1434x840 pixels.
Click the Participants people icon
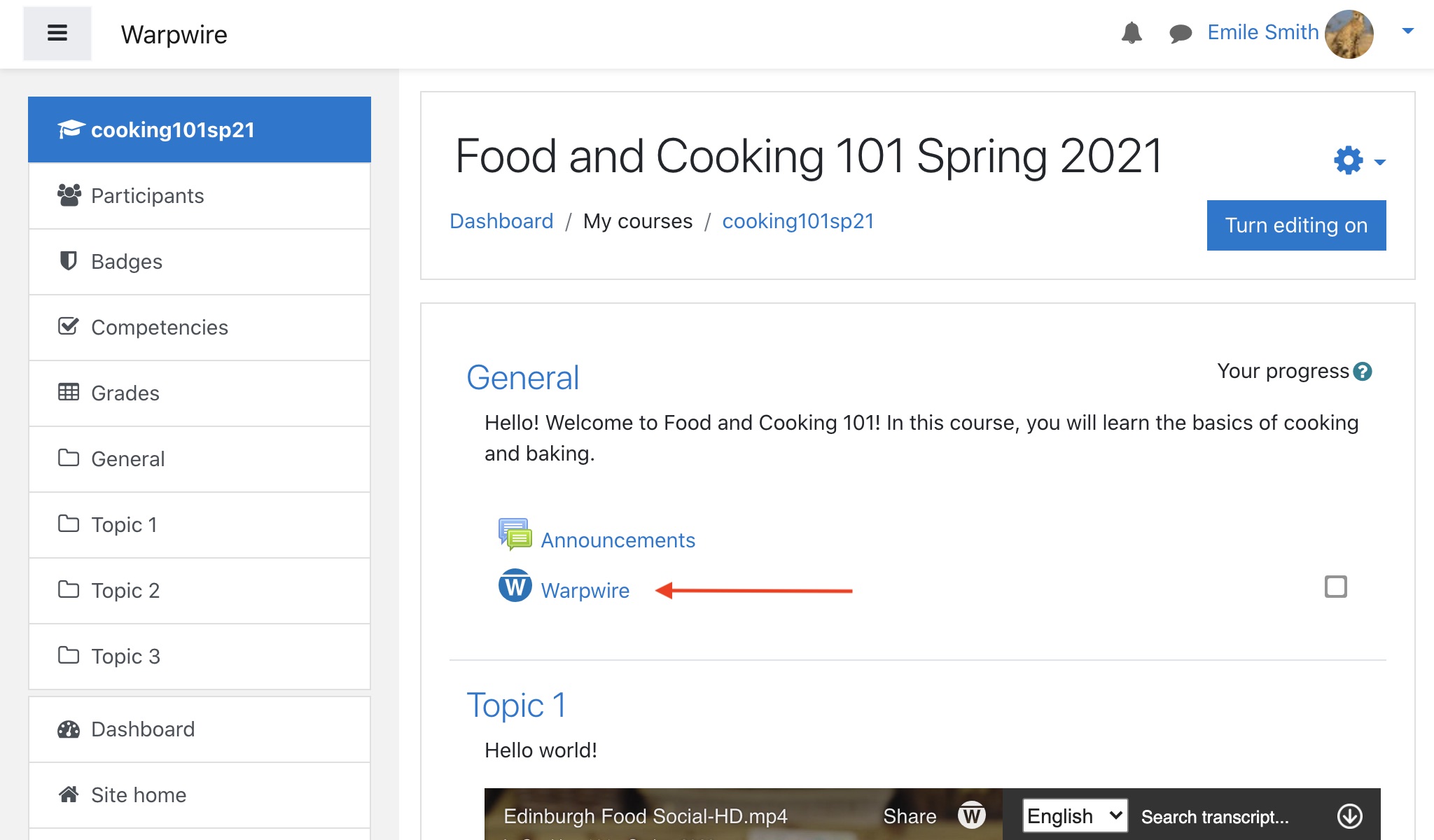coord(69,195)
